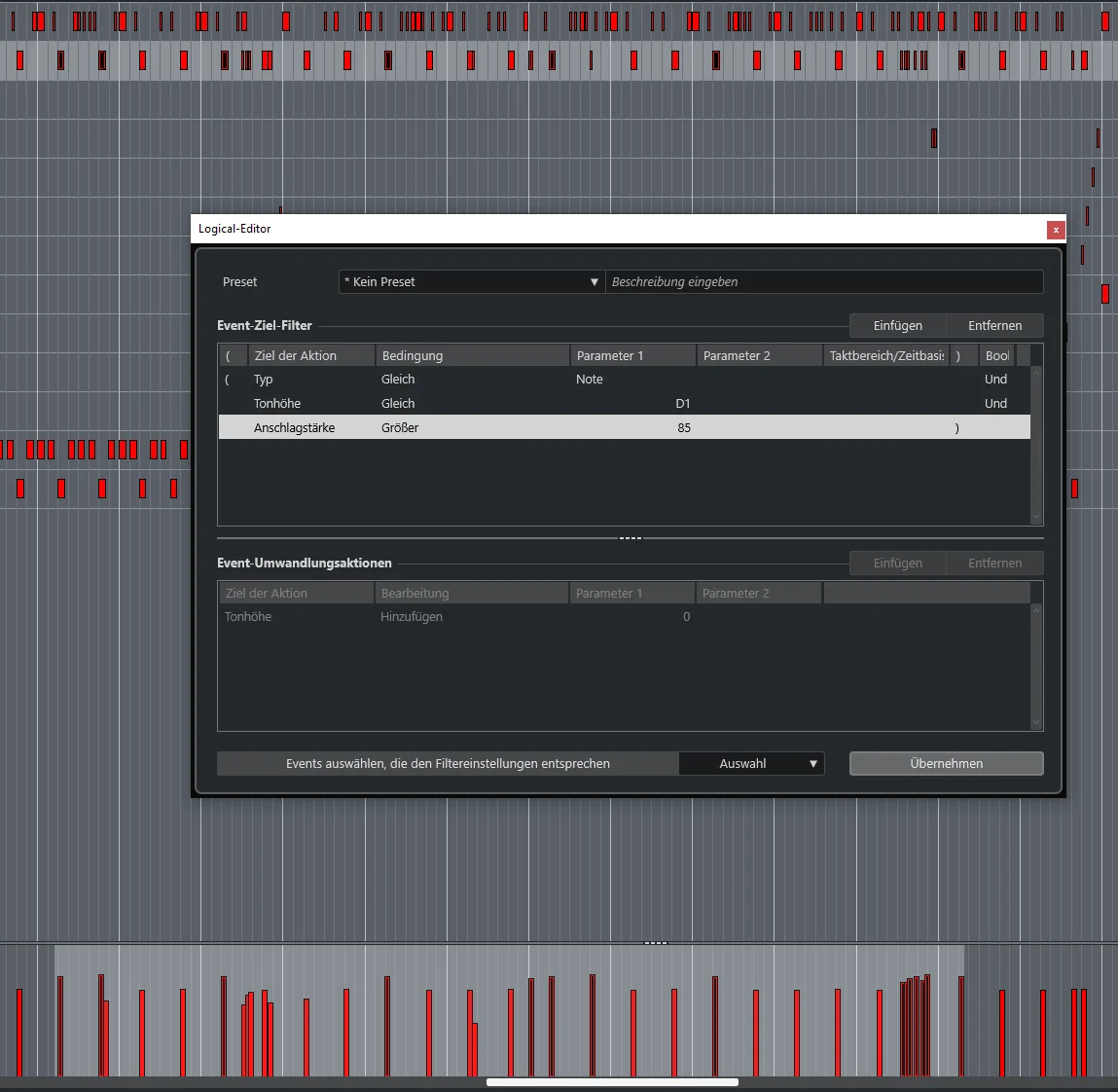
Task: Click the Taktbereich/Zeitbasis column header
Action: coord(886,355)
